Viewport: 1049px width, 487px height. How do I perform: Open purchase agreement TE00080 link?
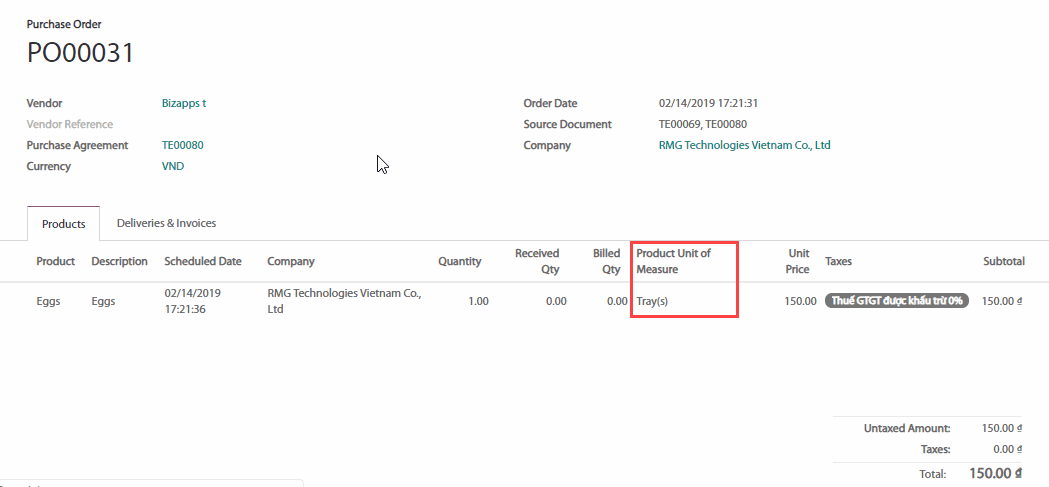(183, 145)
